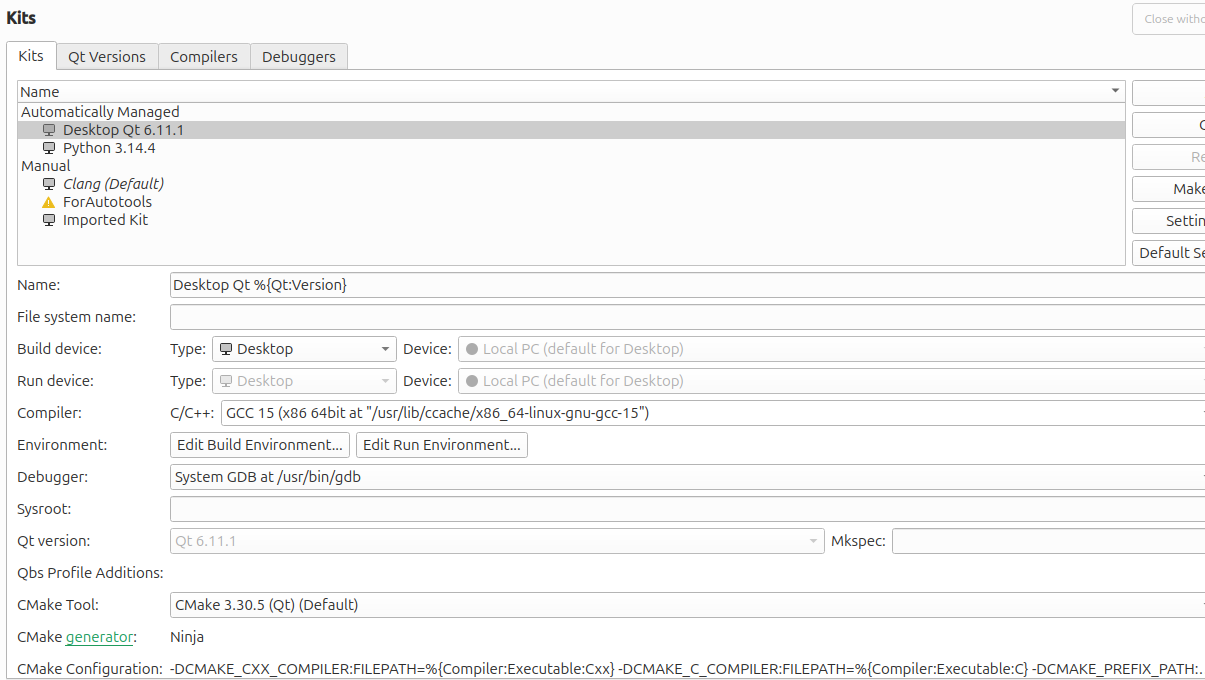Open the Debuggers tab
Viewport: 1205px width, 680px height.
coord(299,57)
